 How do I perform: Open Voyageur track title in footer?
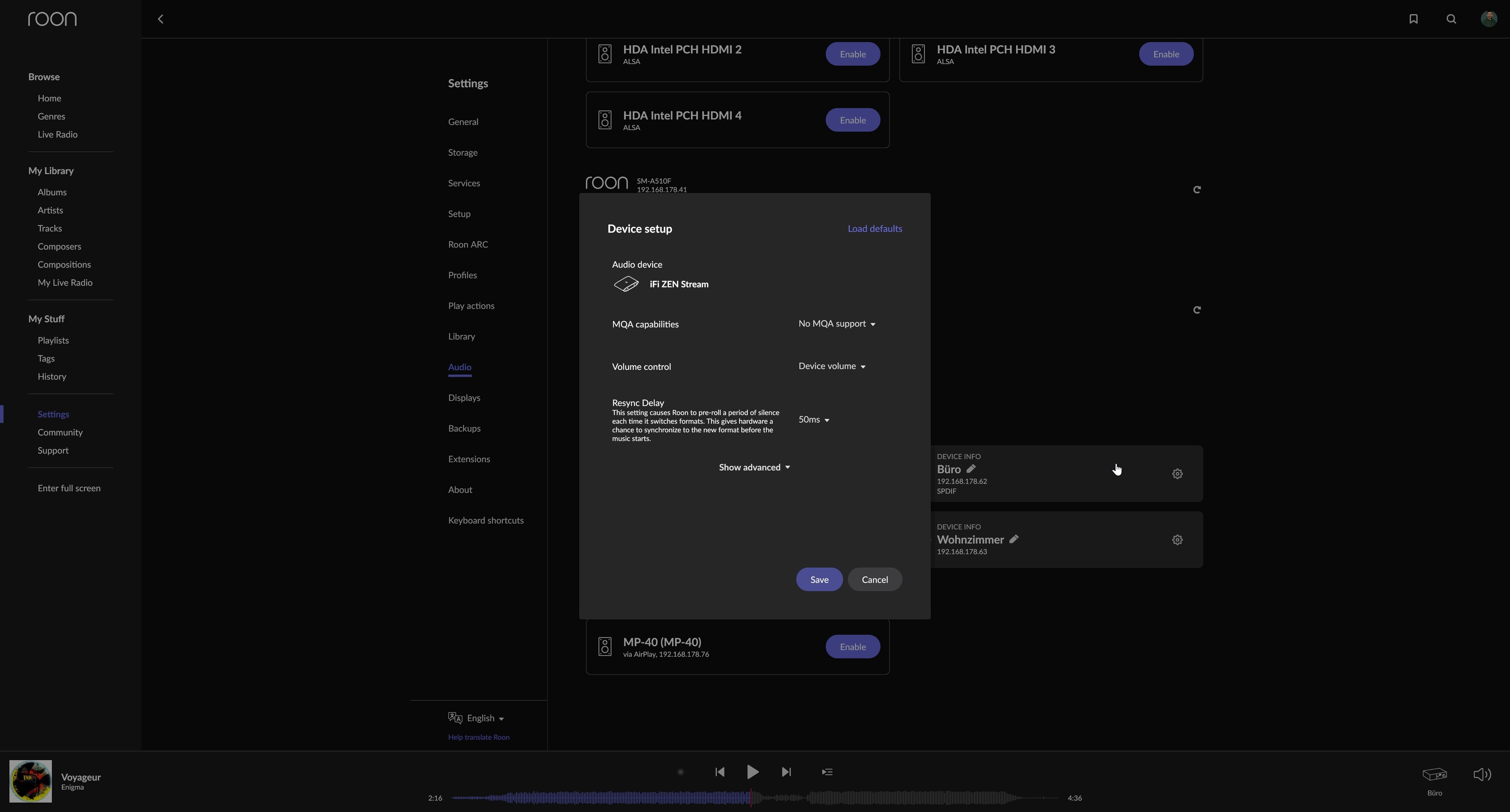(x=81, y=777)
